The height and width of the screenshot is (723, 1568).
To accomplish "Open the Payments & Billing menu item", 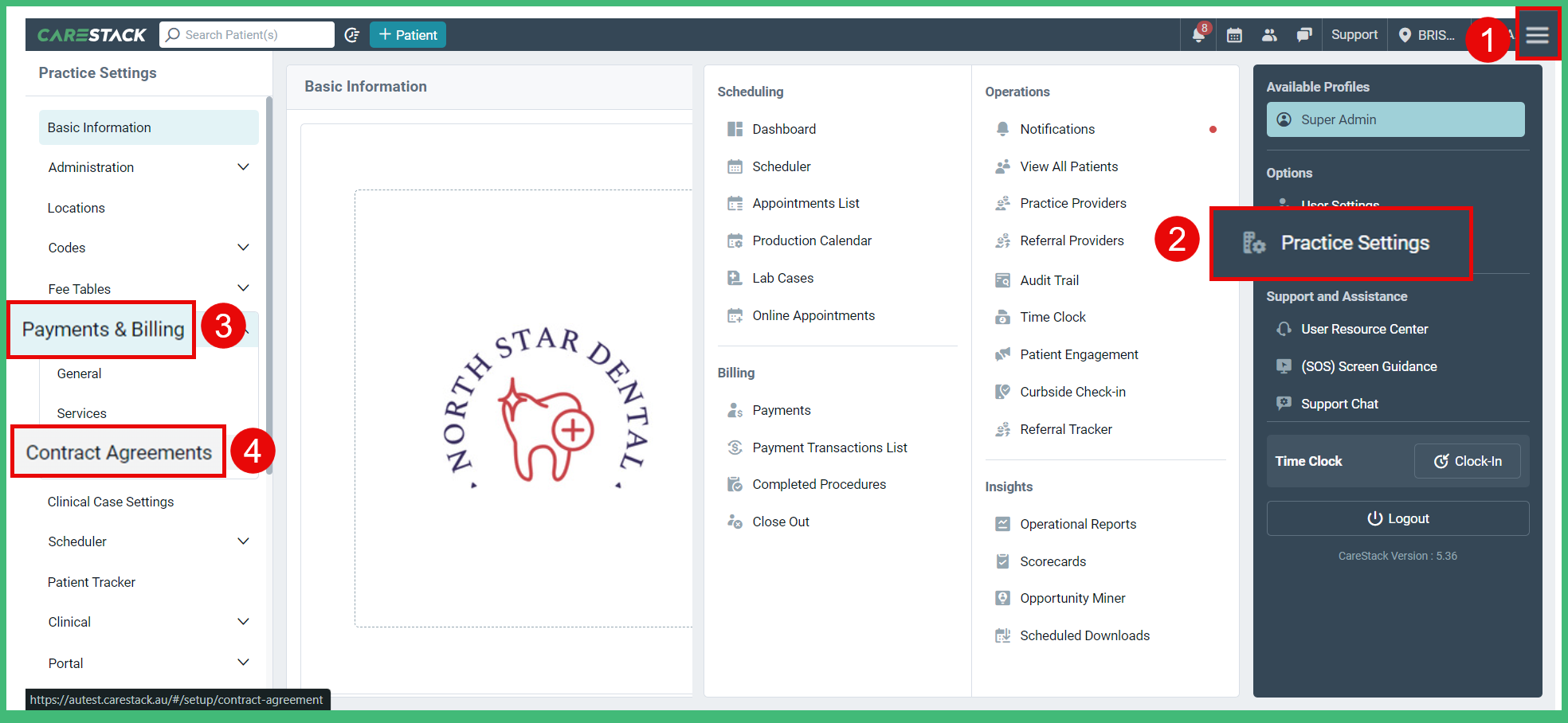I will click(x=100, y=329).
